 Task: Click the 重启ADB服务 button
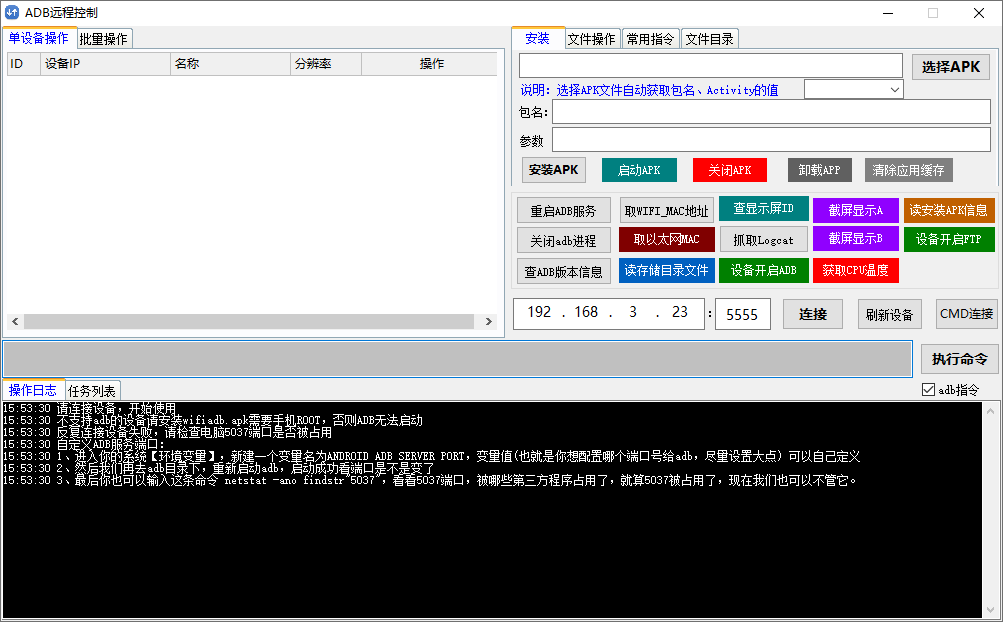click(564, 211)
